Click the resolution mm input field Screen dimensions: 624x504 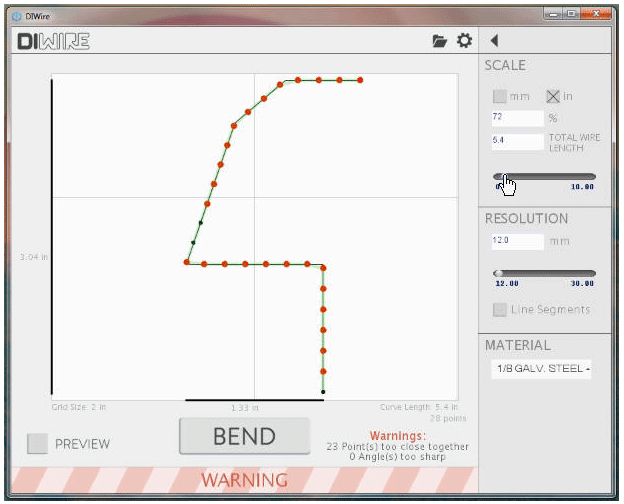517,241
